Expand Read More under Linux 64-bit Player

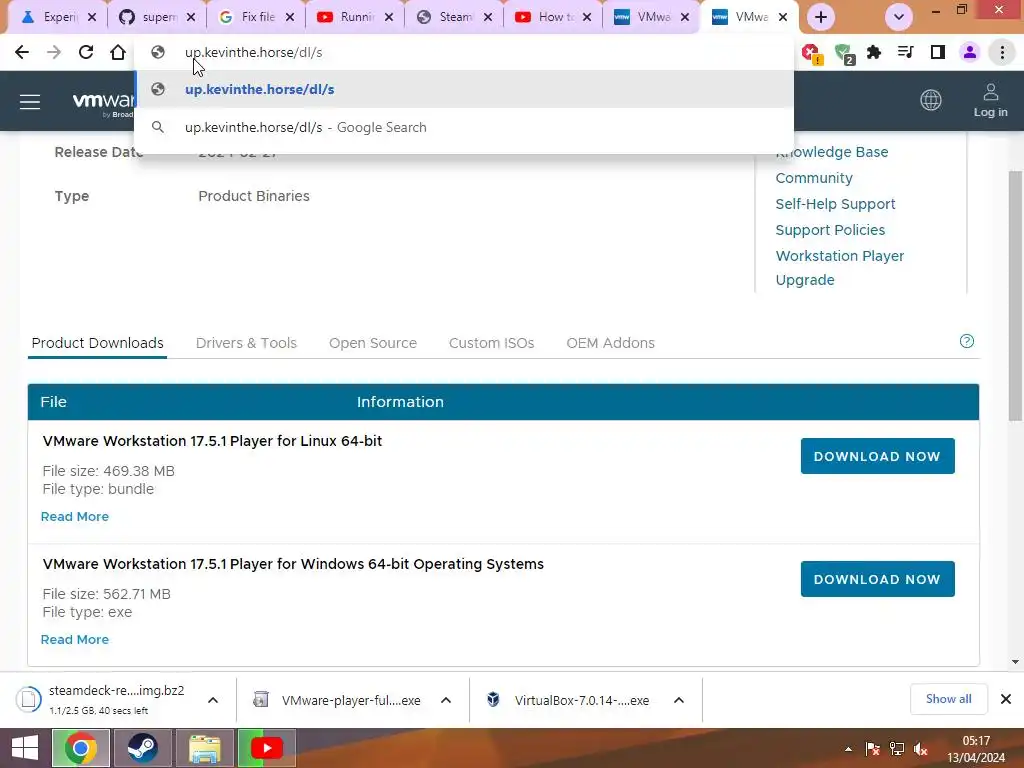74,517
